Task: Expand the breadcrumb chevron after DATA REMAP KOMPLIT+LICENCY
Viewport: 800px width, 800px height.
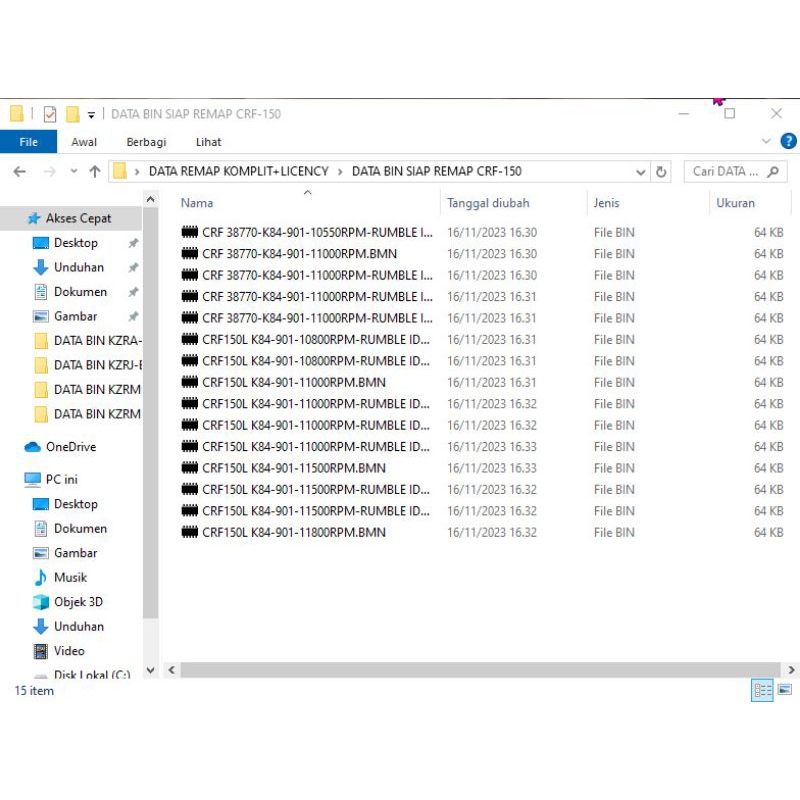Action: pyautogui.click(x=340, y=172)
